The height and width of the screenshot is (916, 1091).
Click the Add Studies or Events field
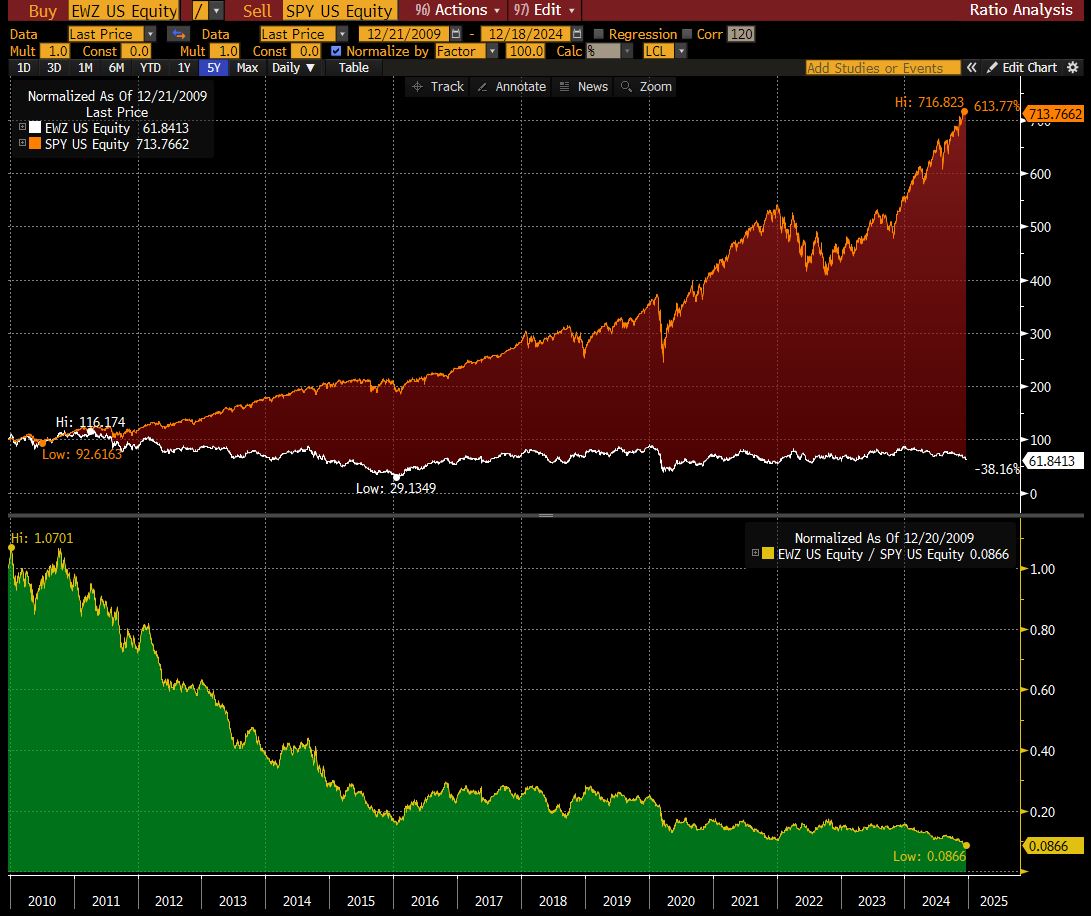point(882,68)
